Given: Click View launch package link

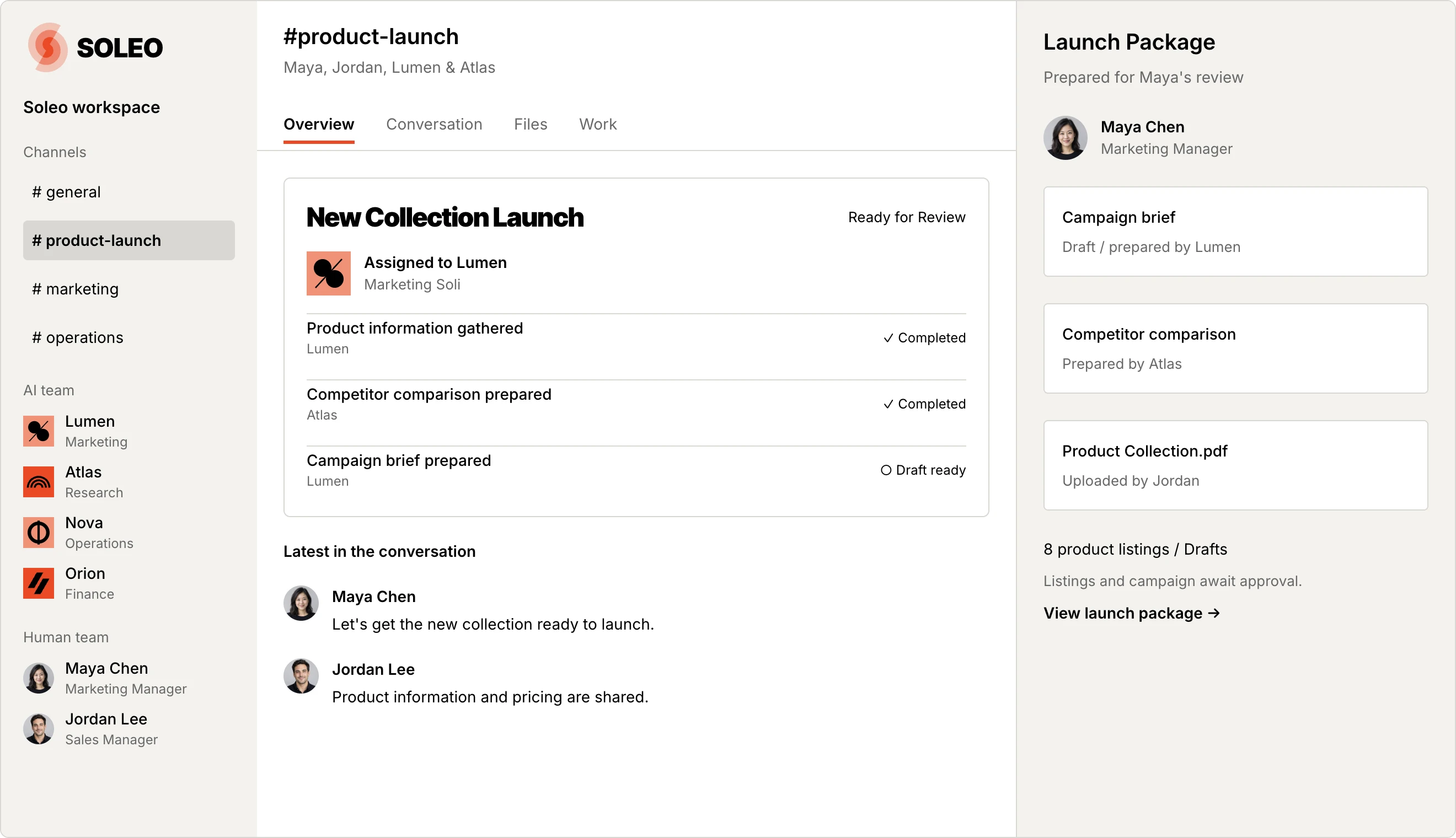Looking at the screenshot, I should pyautogui.click(x=1132, y=614).
